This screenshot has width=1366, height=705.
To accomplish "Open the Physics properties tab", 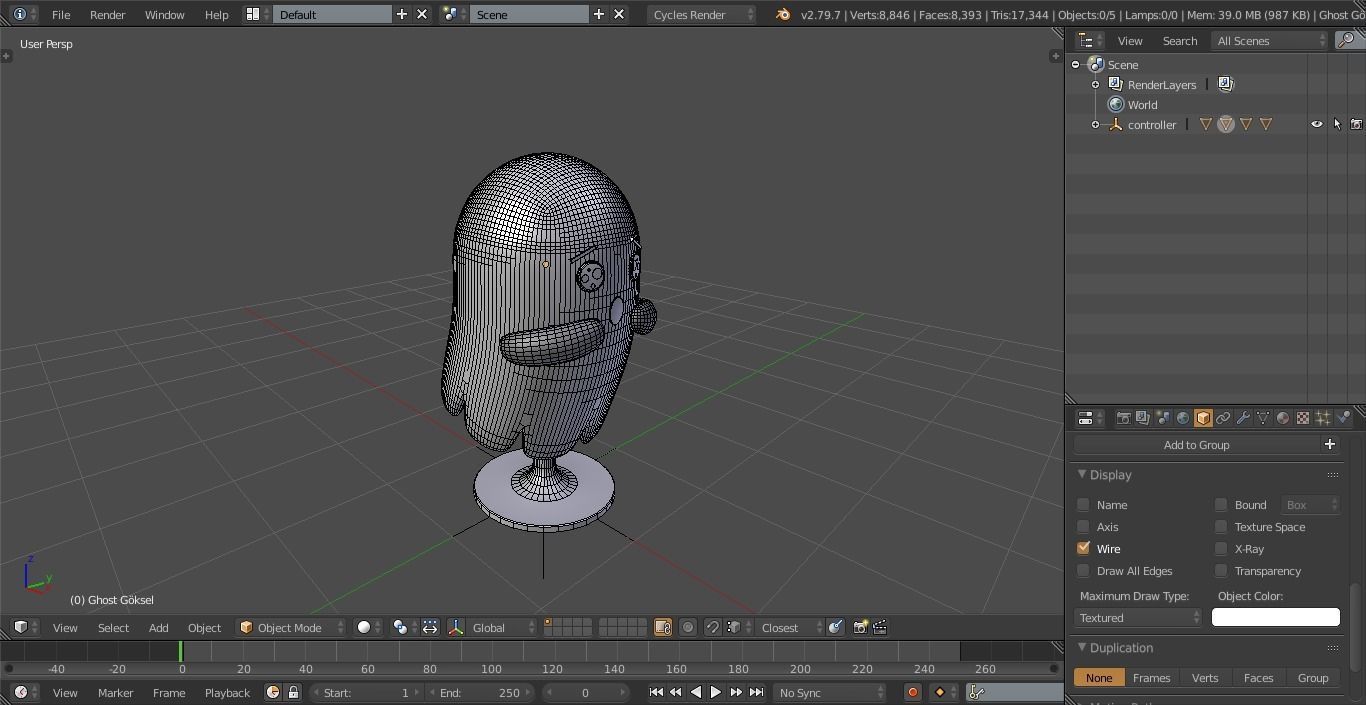I will pos(1343,418).
